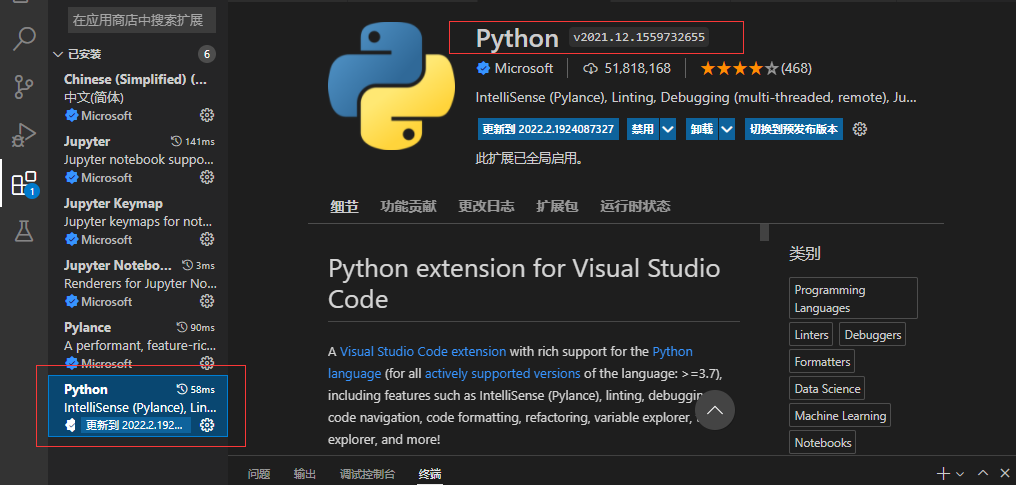Click Microsoft verified publisher badge in details
The height and width of the screenshot is (485, 1016).
pos(483,68)
